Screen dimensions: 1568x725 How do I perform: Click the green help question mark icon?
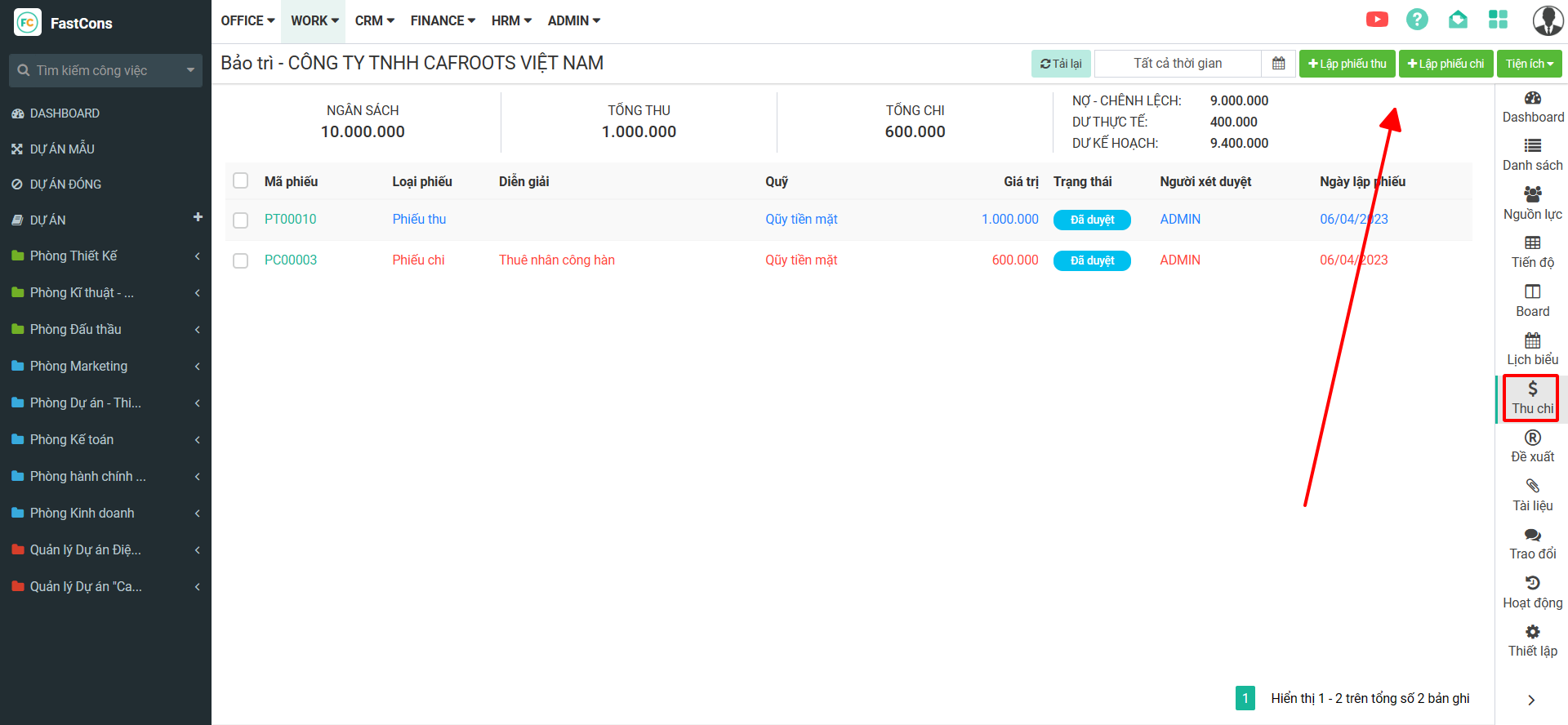point(1417,20)
